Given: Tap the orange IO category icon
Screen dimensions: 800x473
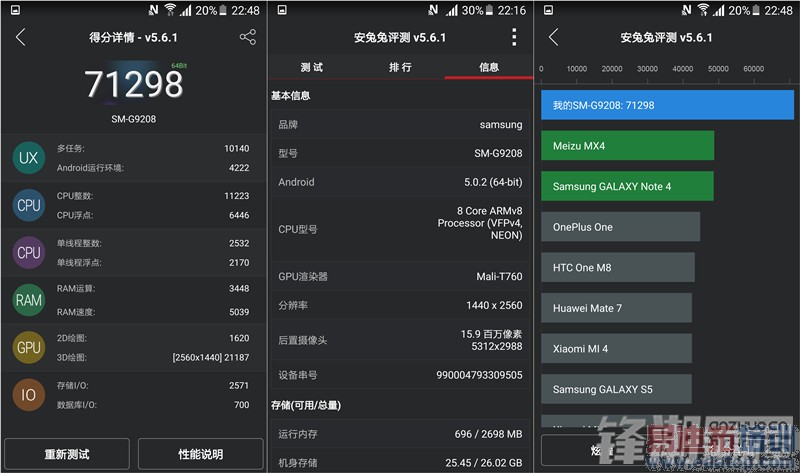Looking at the screenshot, I should point(29,395).
